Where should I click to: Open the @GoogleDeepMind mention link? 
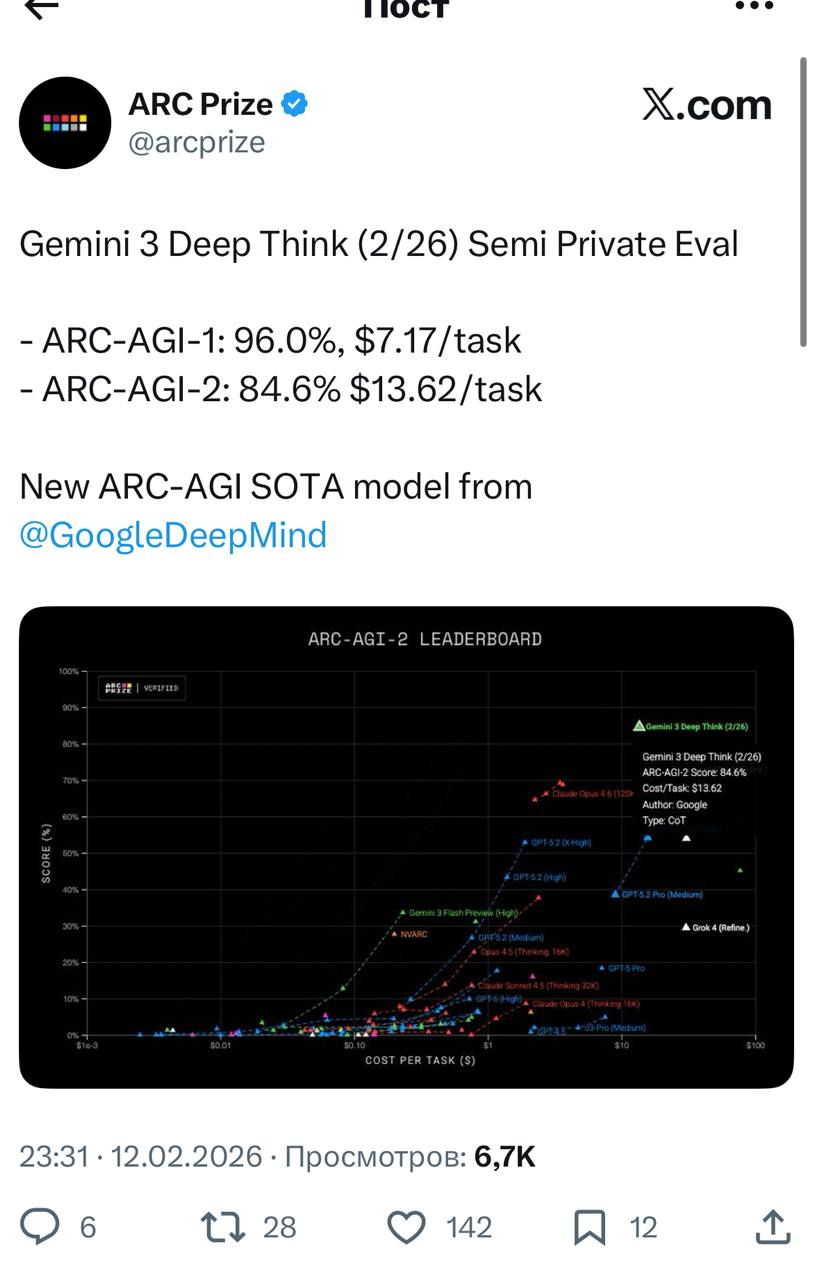tap(173, 535)
